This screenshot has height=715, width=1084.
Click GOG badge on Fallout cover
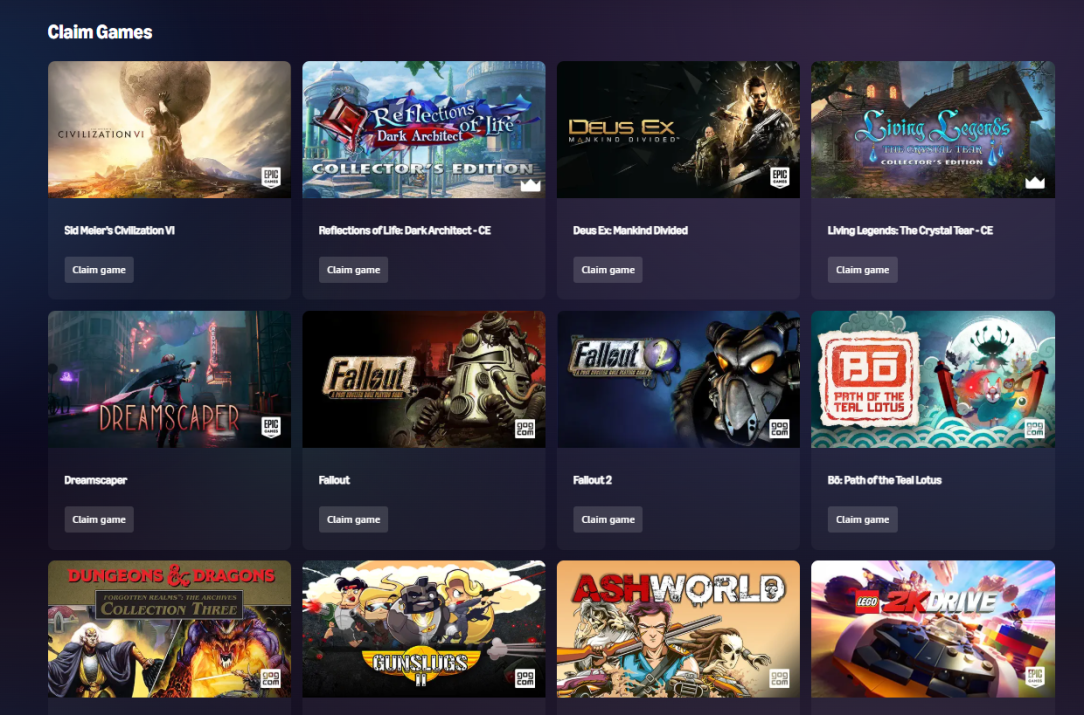pyautogui.click(x=525, y=429)
